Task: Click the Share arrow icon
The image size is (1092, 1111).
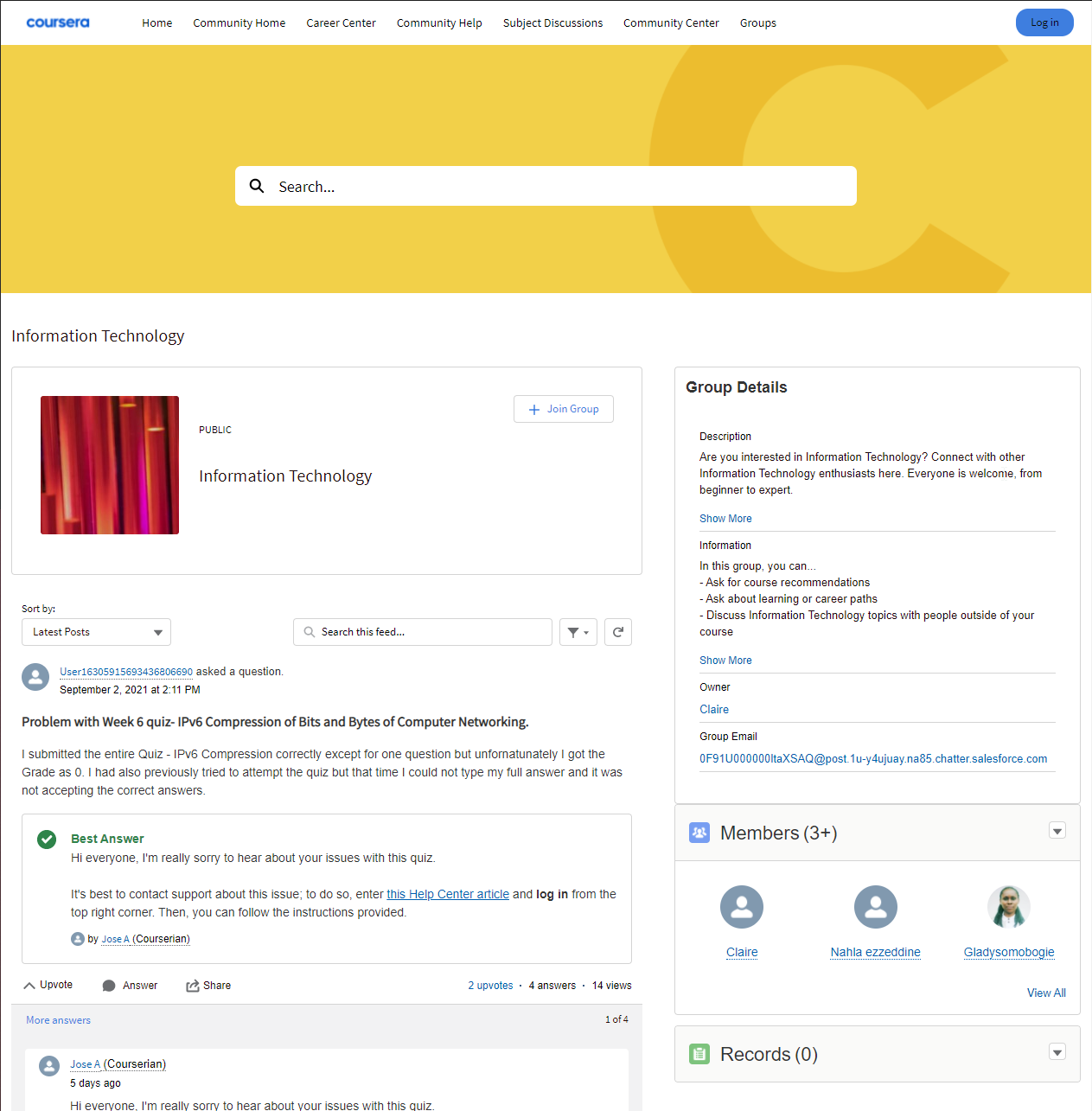Action: coord(193,986)
